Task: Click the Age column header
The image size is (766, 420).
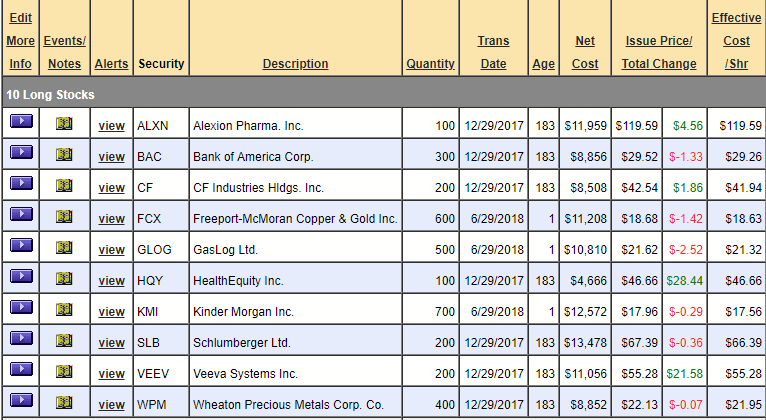Action: click(544, 64)
